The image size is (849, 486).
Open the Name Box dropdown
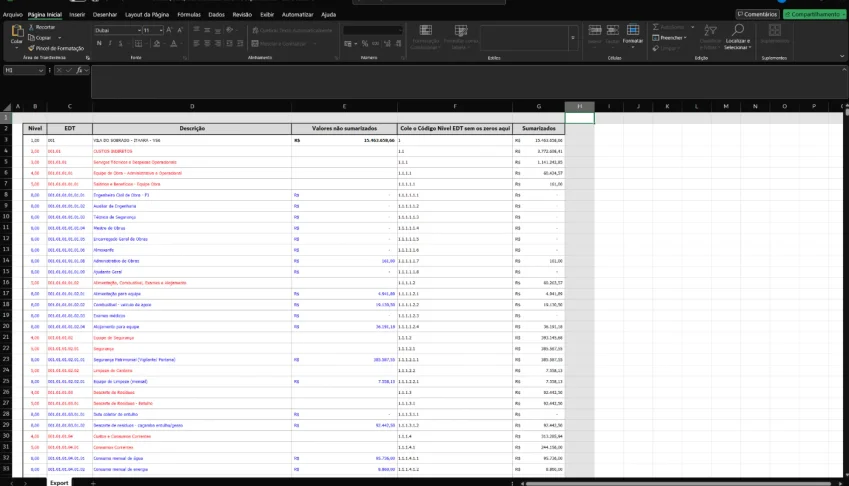pos(41,70)
